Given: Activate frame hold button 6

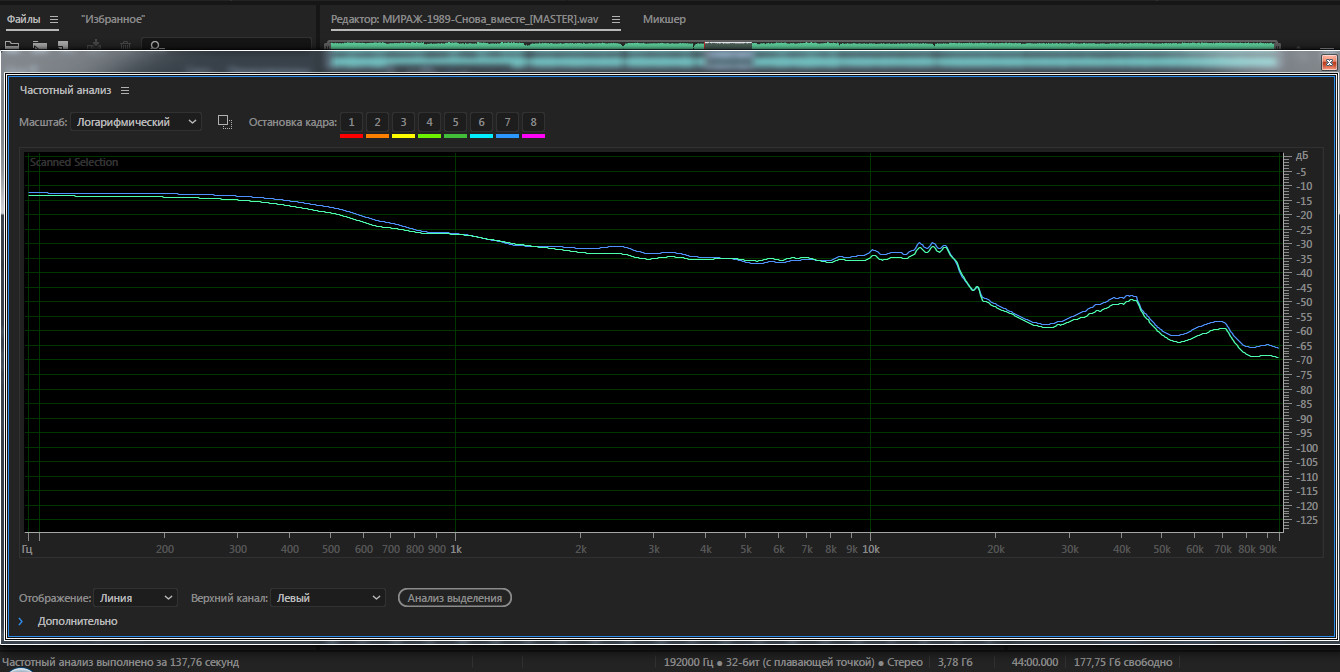Looking at the screenshot, I should pos(481,123).
